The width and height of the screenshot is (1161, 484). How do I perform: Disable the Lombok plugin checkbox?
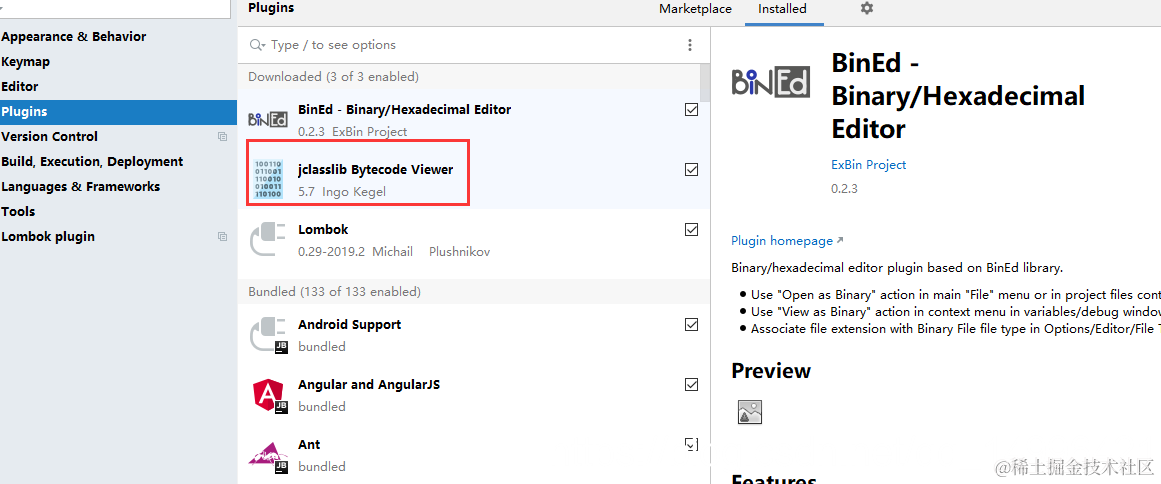pos(692,229)
